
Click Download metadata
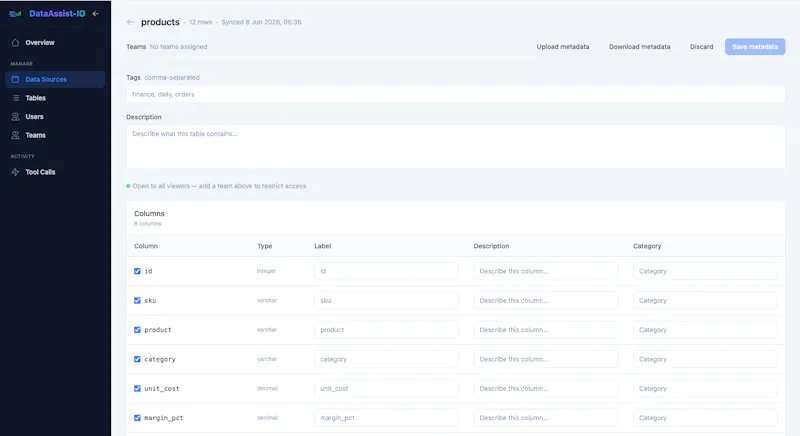pos(639,47)
